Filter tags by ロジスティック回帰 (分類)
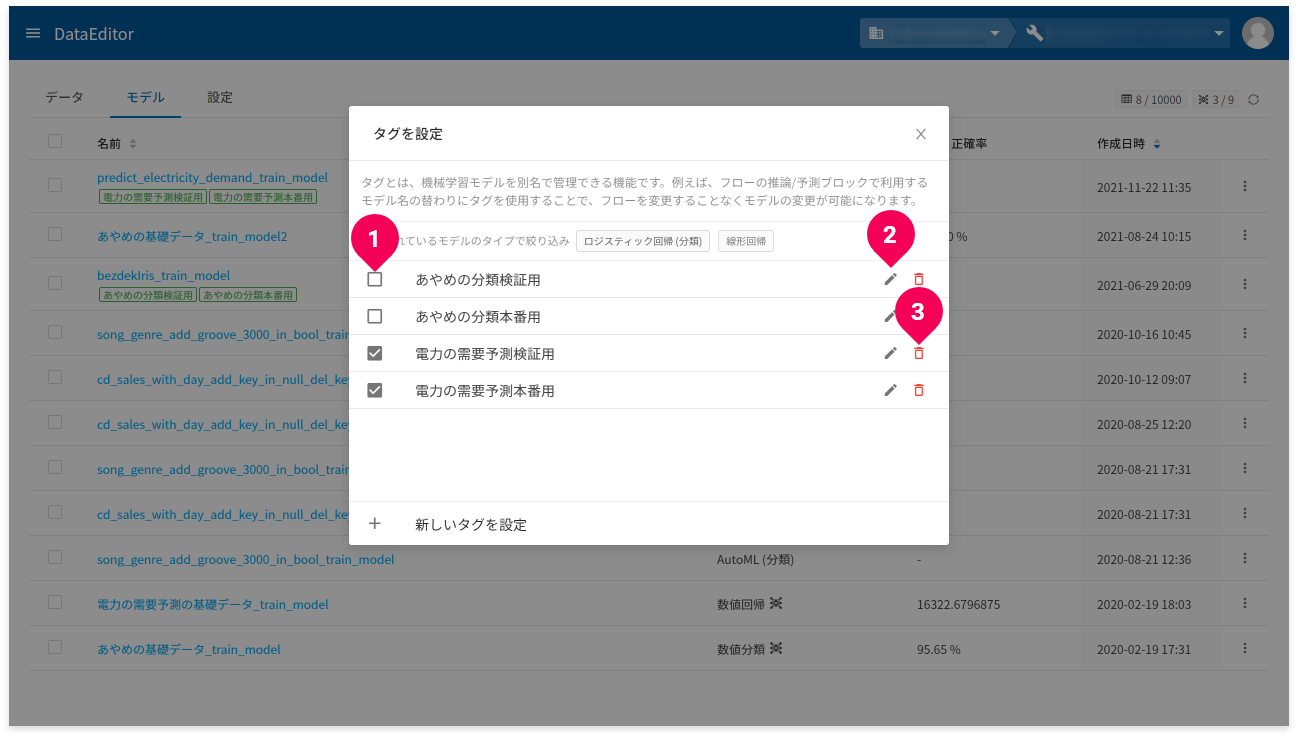Viewport: 1298px width, 738px height. pos(643,241)
